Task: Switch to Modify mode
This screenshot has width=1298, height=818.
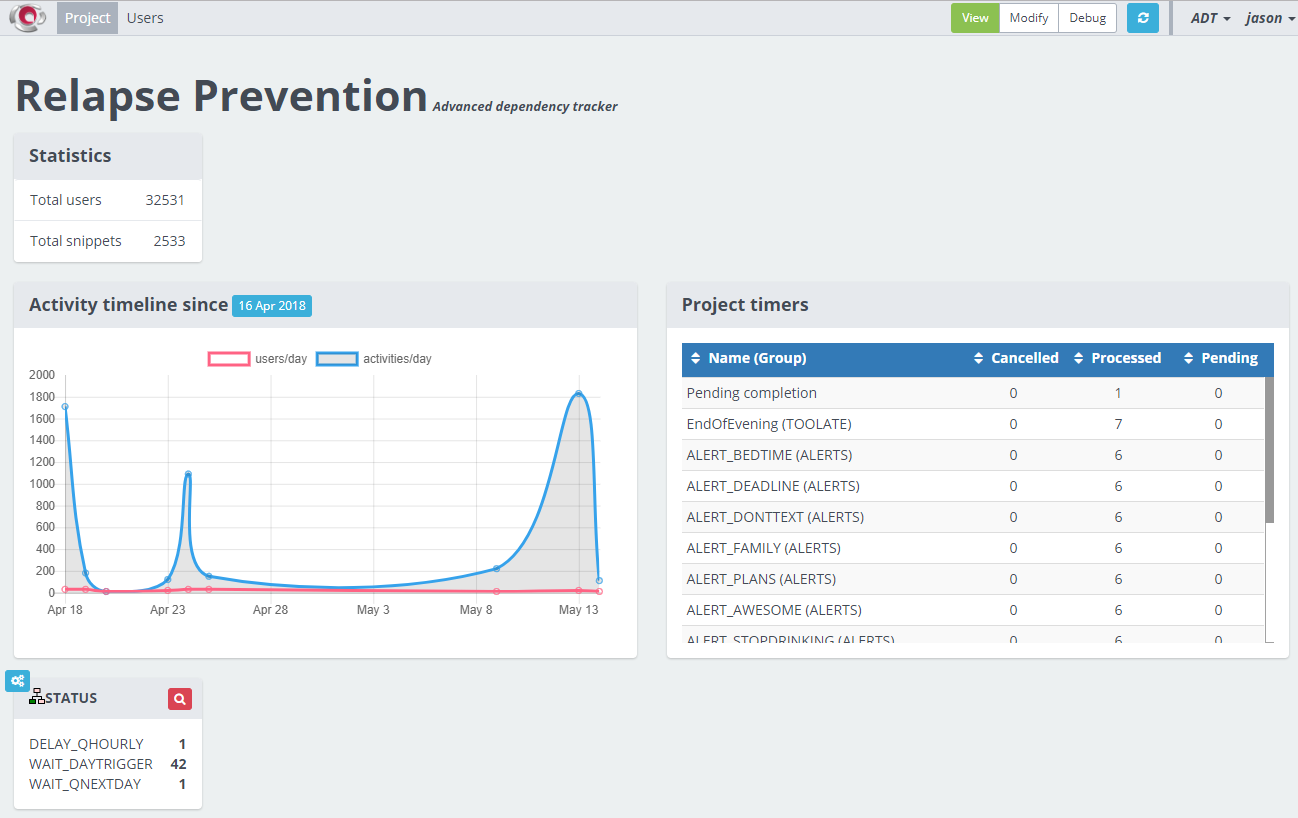Action: pyautogui.click(x=1029, y=18)
